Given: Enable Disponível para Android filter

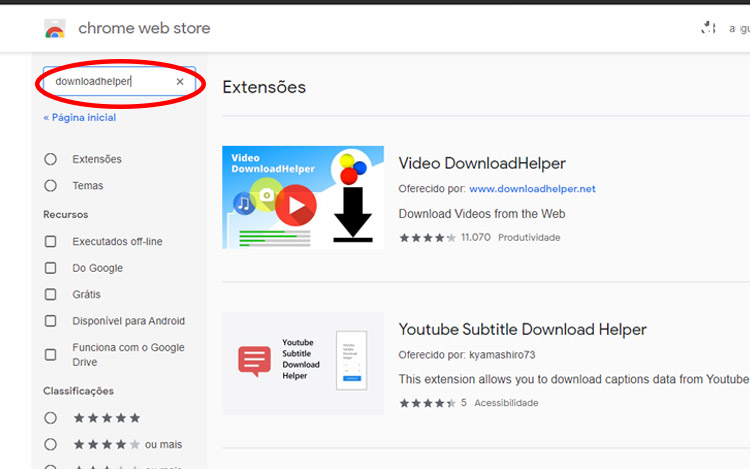Looking at the screenshot, I should click(51, 321).
